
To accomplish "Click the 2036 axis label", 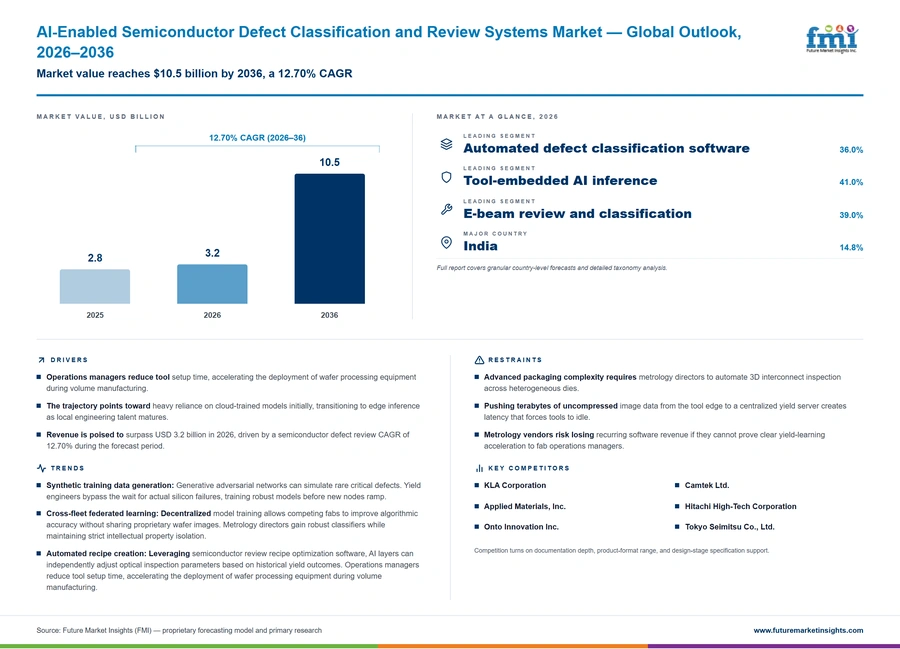I will (x=329, y=315).
